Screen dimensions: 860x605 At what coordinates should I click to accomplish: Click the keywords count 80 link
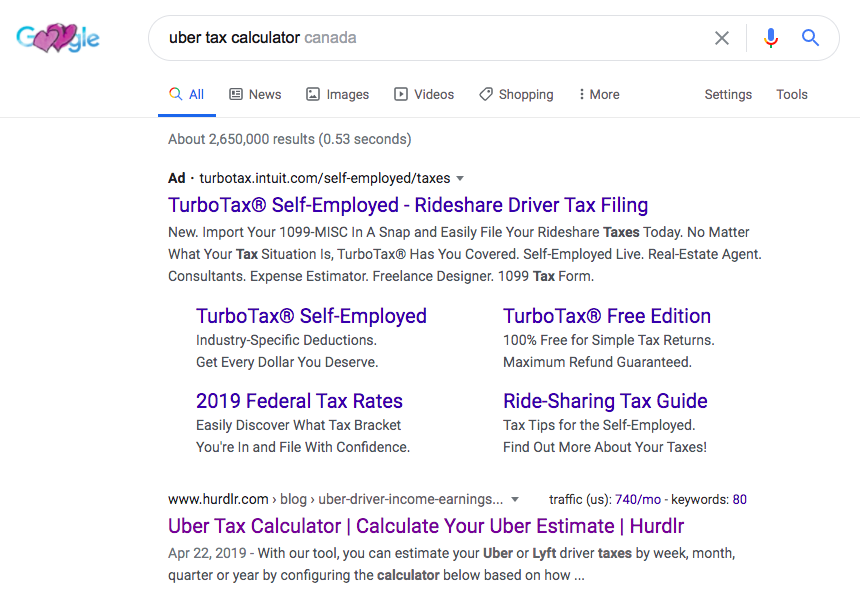(x=739, y=499)
